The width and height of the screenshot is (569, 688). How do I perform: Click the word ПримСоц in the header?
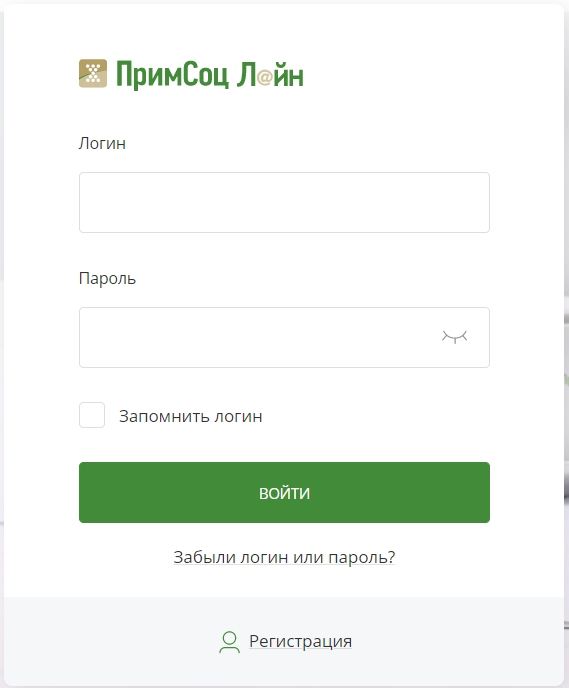(172, 75)
